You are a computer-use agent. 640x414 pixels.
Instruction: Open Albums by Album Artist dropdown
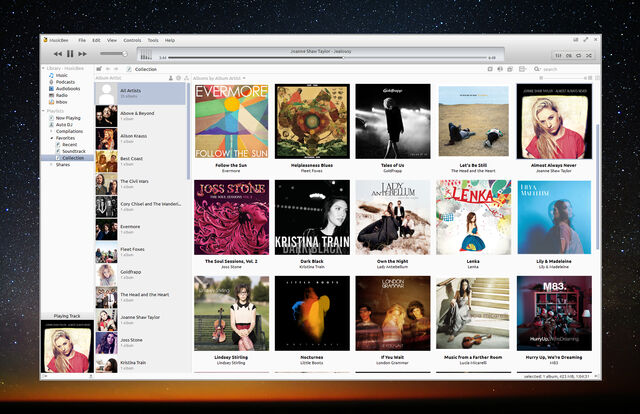(219, 78)
